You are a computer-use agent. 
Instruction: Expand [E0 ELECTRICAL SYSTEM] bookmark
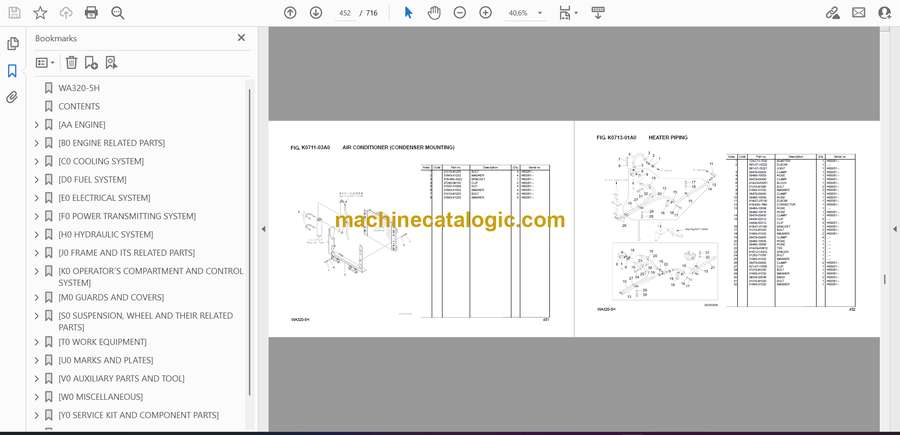pos(37,198)
